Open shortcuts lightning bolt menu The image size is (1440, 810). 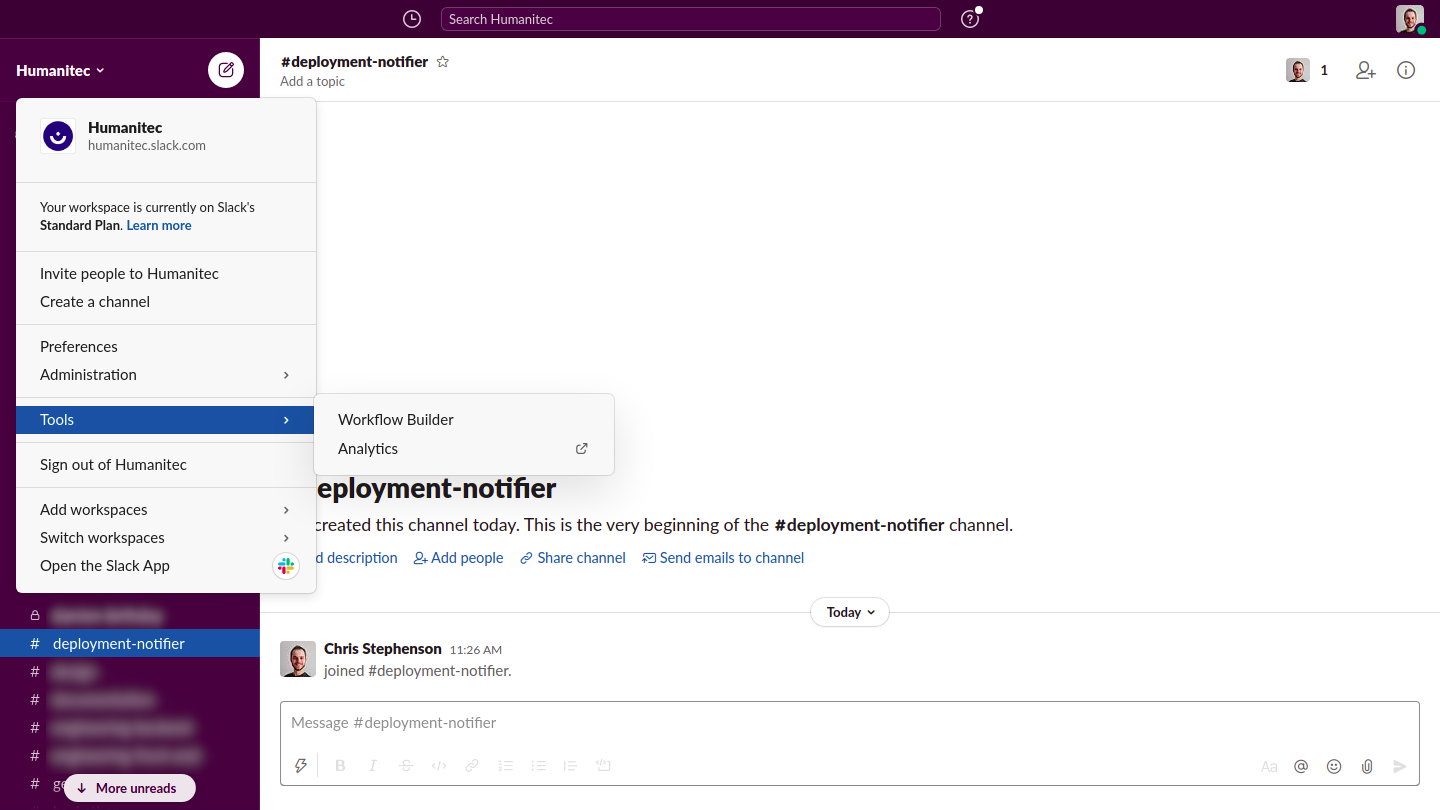tap(300, 766)
